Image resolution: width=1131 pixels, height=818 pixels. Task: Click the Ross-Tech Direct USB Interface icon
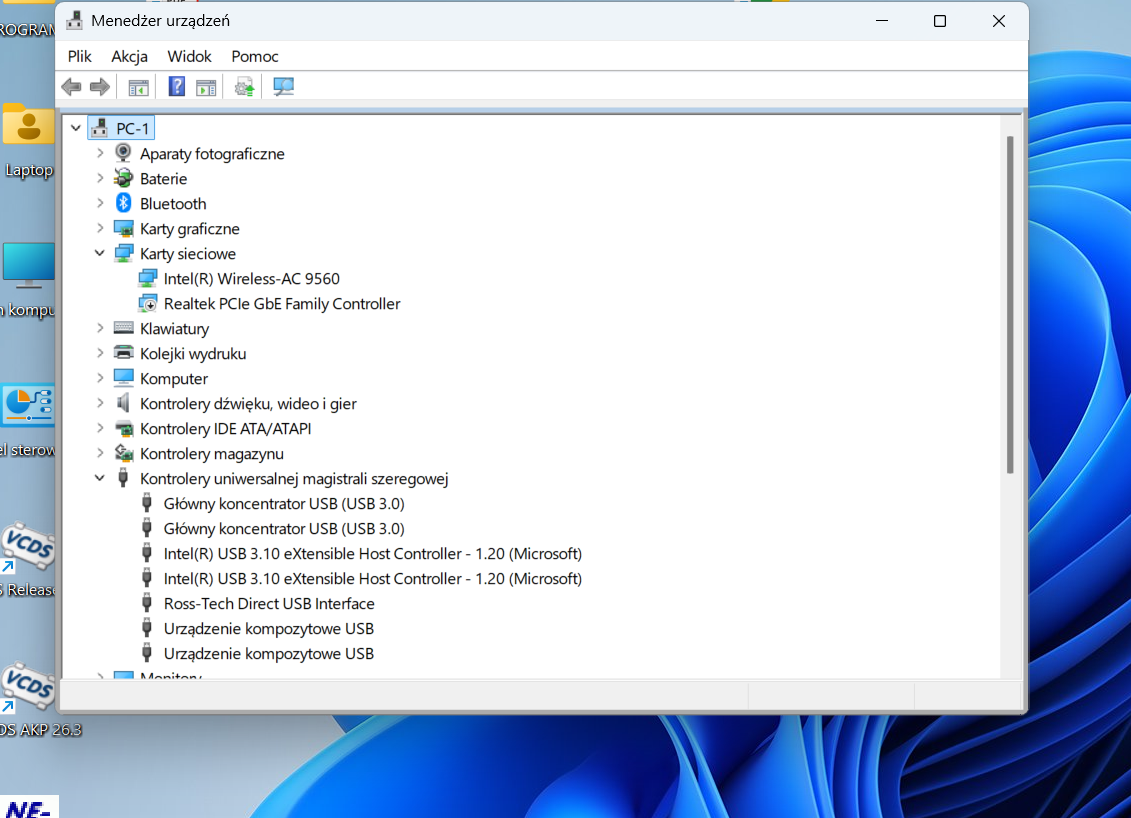click(x=147, y=603)
